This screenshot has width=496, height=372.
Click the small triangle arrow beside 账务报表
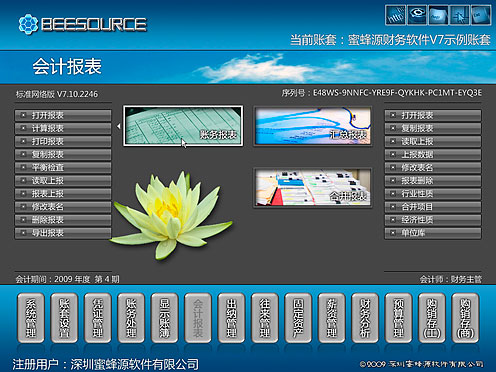pos(119,126)
